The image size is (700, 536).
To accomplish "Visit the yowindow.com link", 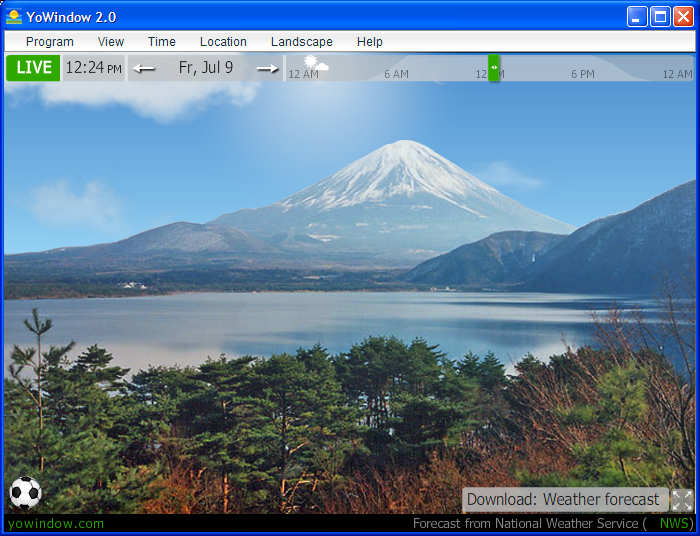I will (x=56, y=523).
